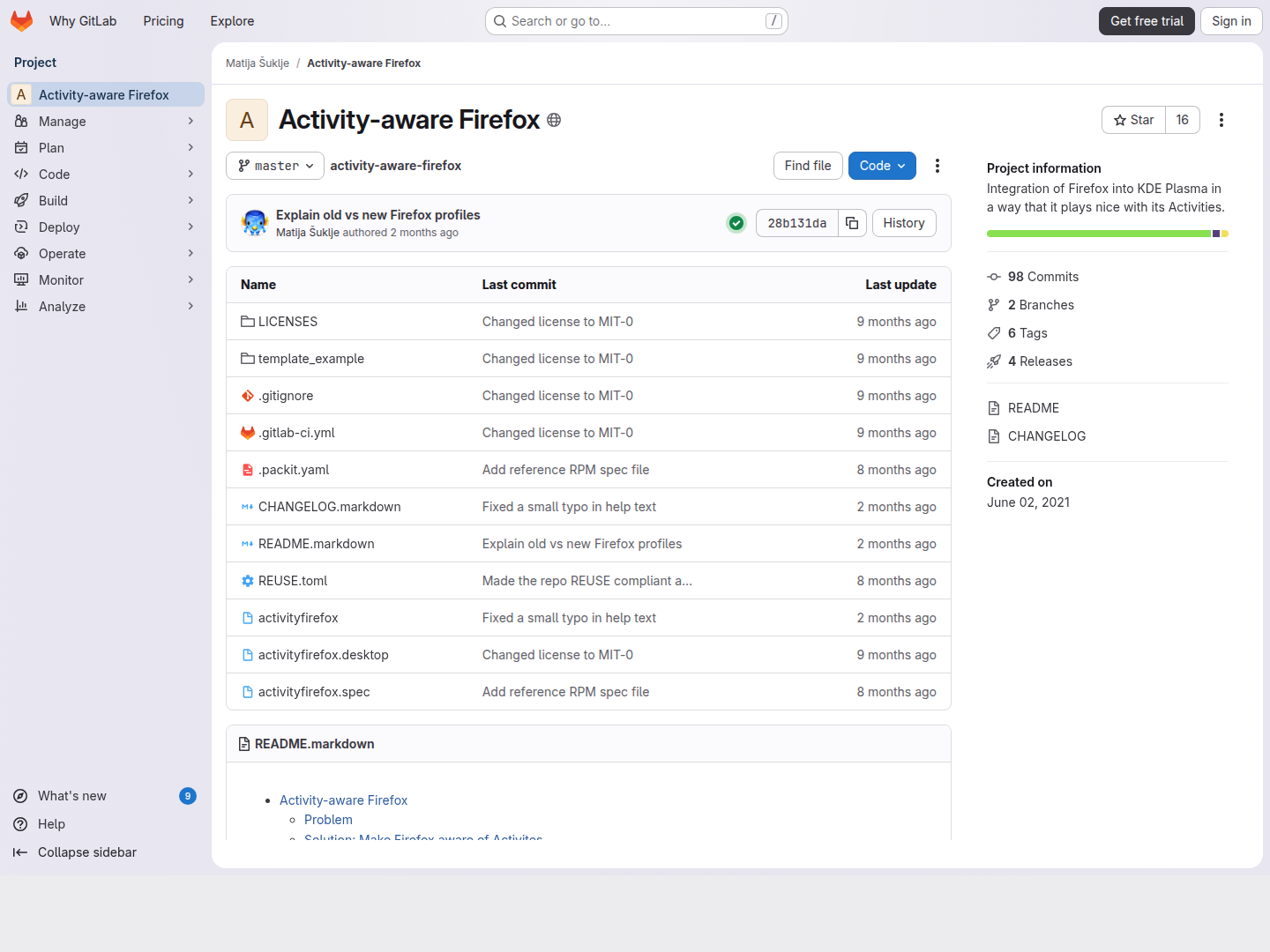Open repository actions kebab next to Code
Image resolution: width=1270 pixels, height=952 pixels.
(938, 166)
